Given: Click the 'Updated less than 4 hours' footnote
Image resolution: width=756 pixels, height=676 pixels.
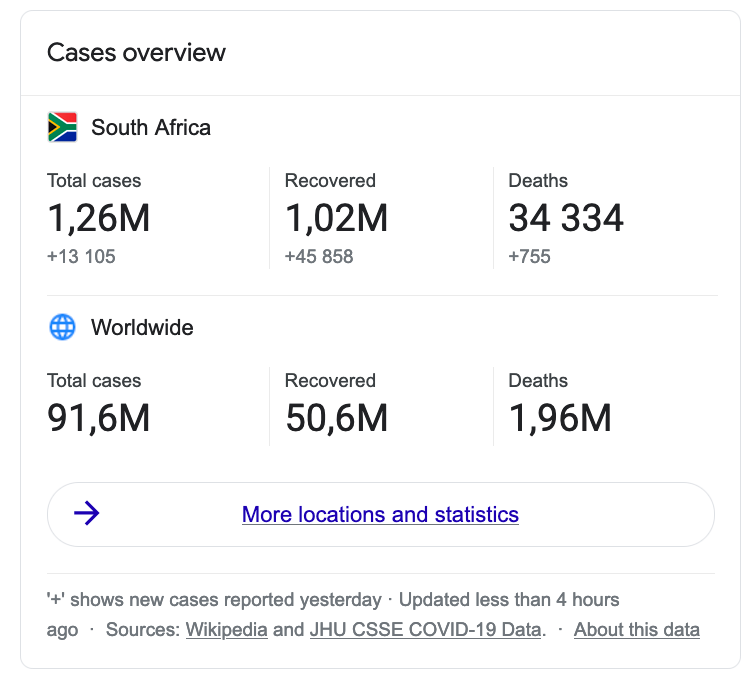Looking at the screenshot, I should (509, 599).
